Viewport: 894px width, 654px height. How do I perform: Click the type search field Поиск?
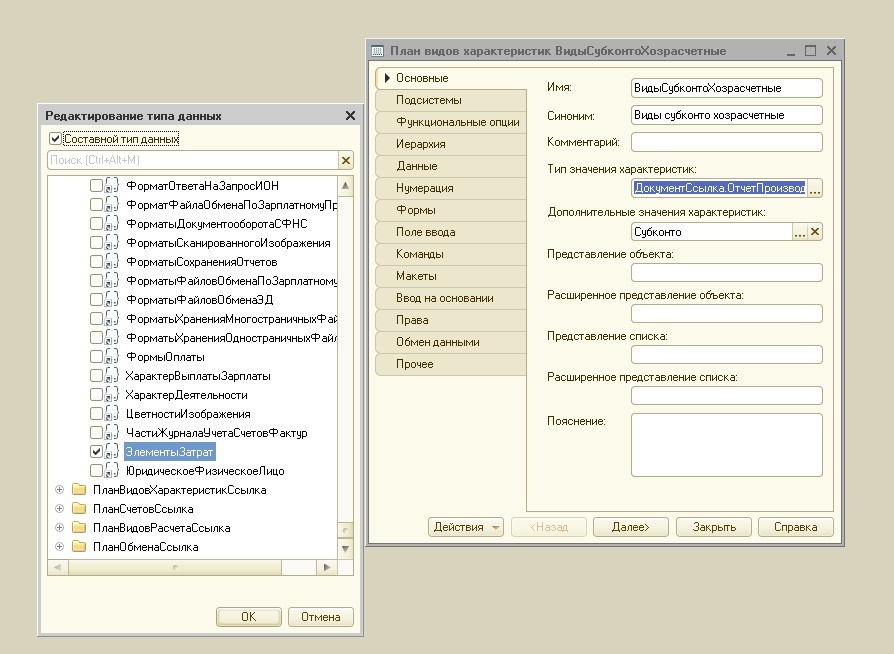[x=193, y=160]
